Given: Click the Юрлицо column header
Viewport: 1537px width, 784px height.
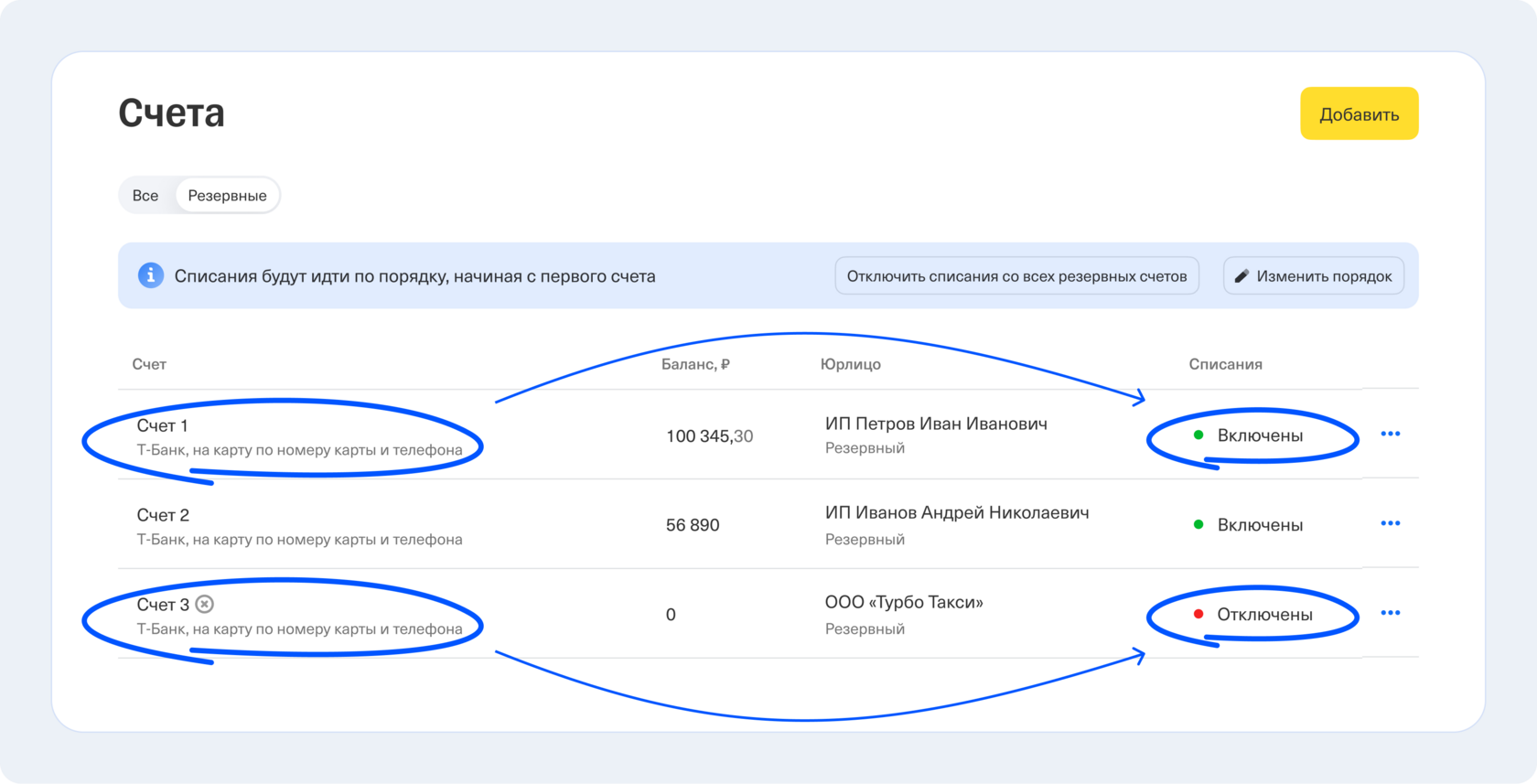Looking at the screenshot, I should [850, 364].
